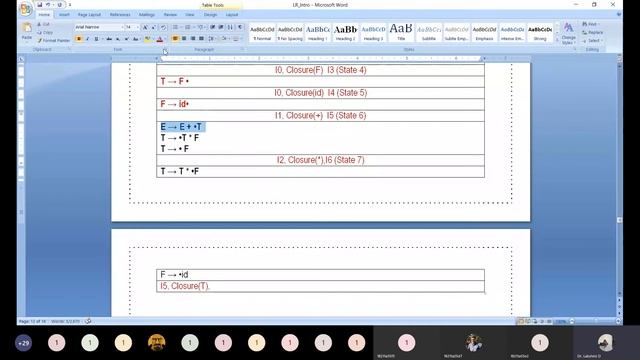Click the Save icon in Quick Access
Viewport: 640px width, 360px height.
[x=40, y=5]
